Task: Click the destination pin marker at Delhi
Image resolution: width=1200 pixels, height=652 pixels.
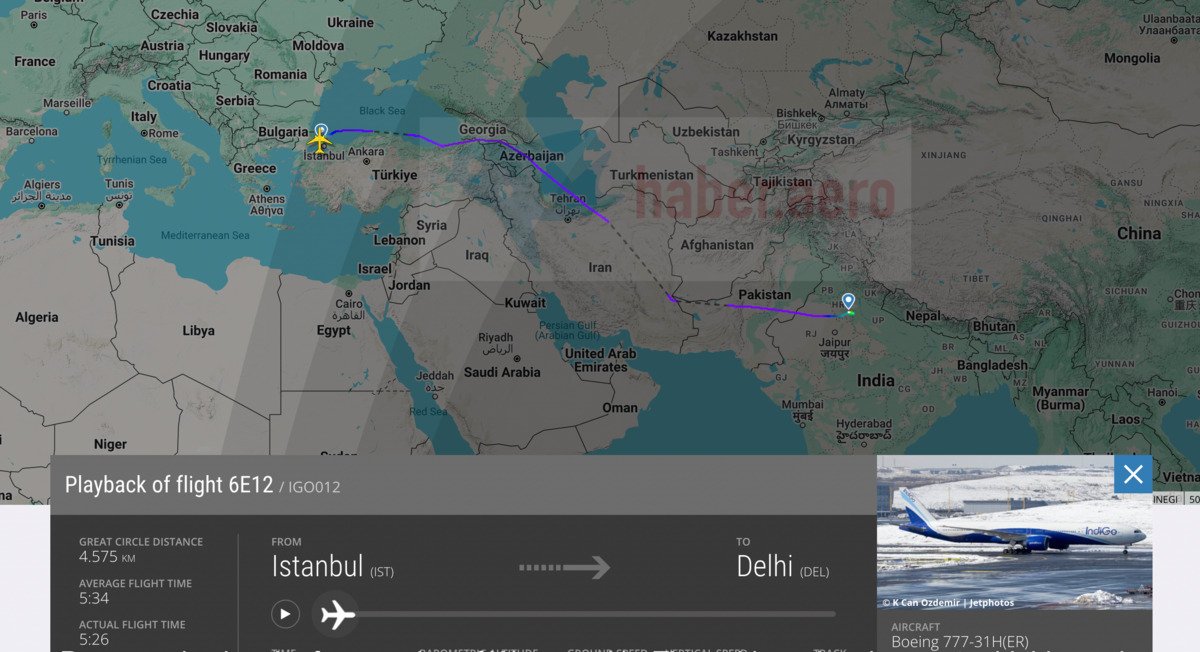Action: (848, 302)
